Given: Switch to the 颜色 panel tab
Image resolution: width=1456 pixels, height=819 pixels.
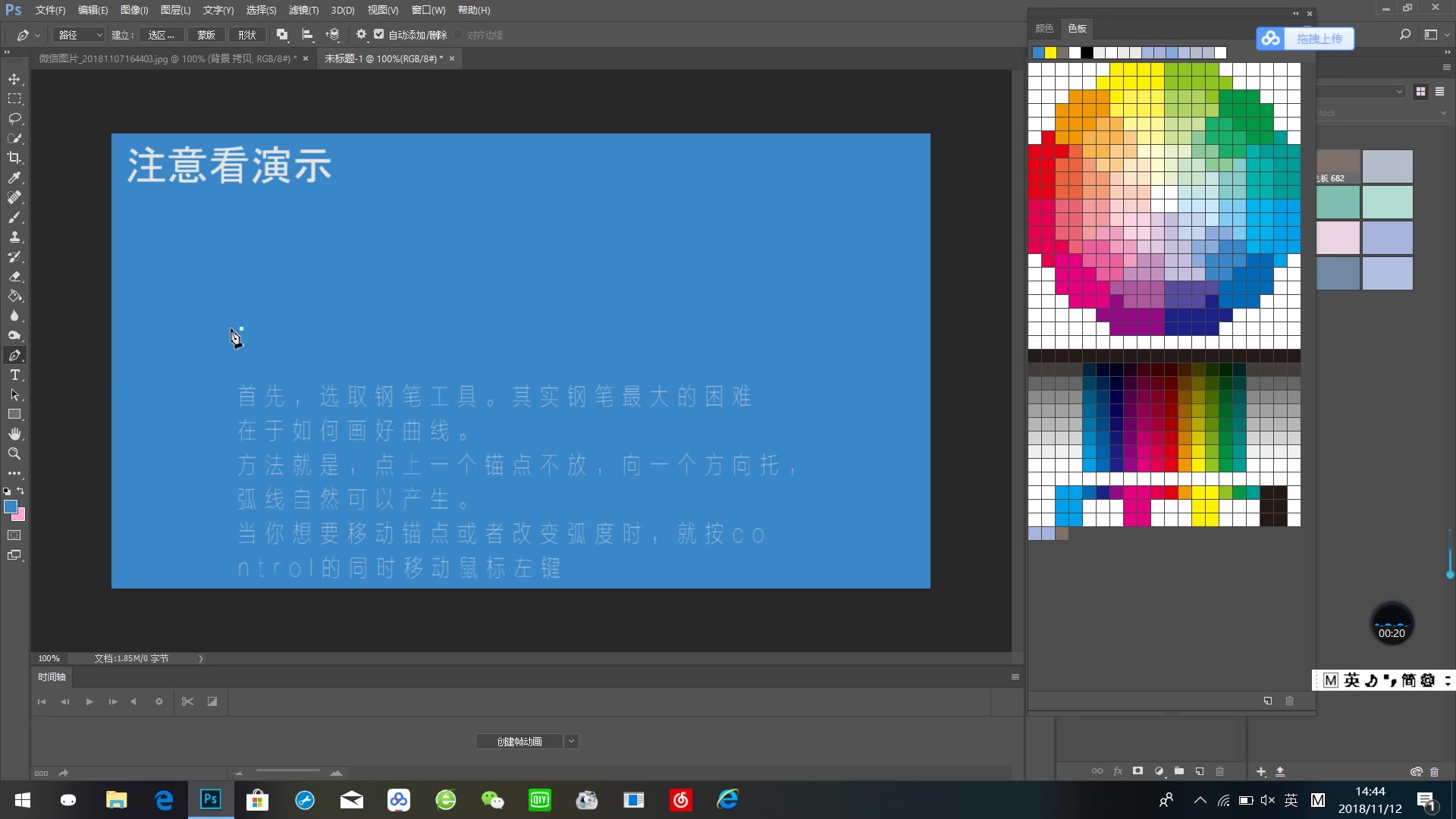Looking at the screenshot, I should [1044, 29].
